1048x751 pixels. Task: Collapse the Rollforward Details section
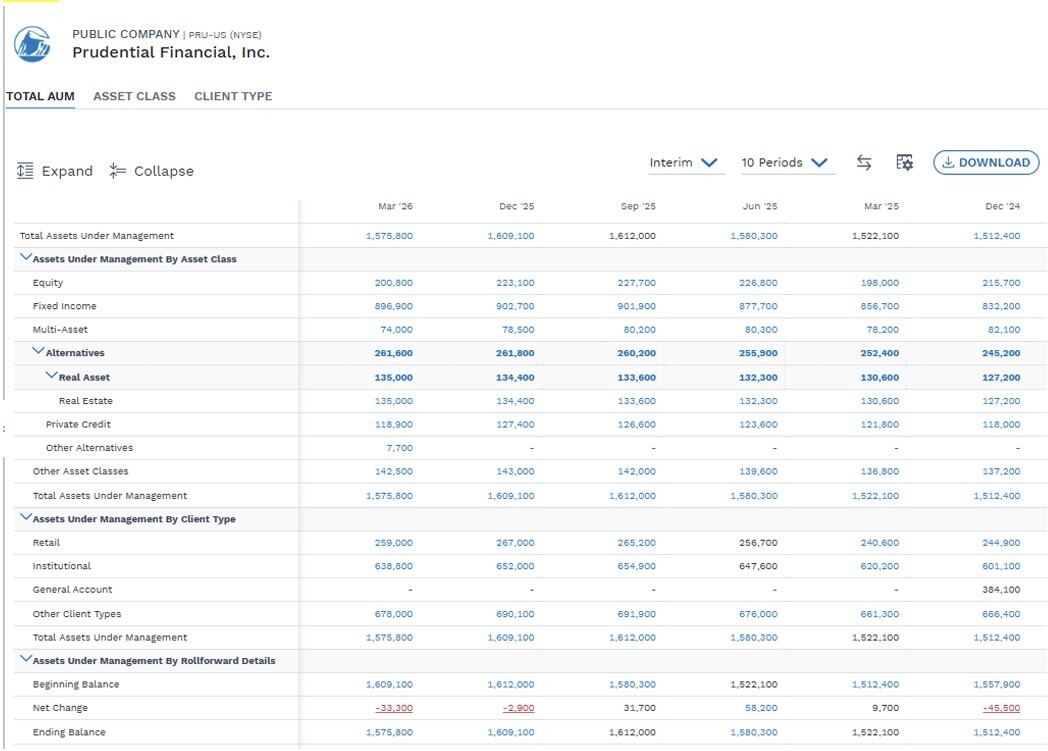(26, 659)
